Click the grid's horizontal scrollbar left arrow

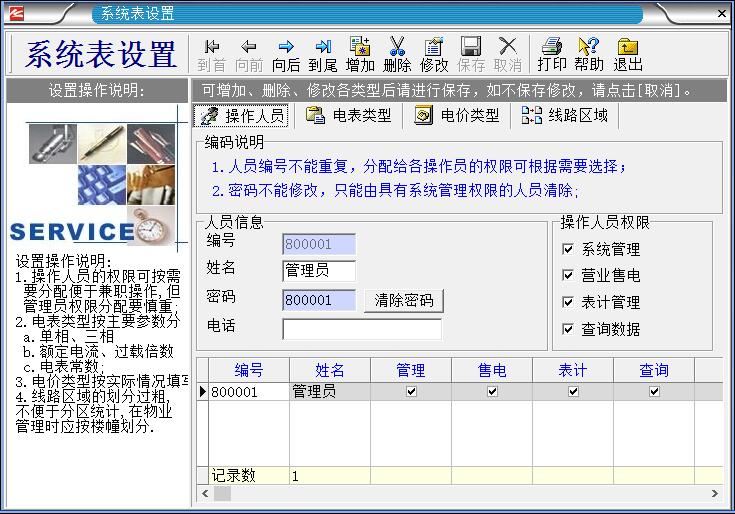click(205, 494)
